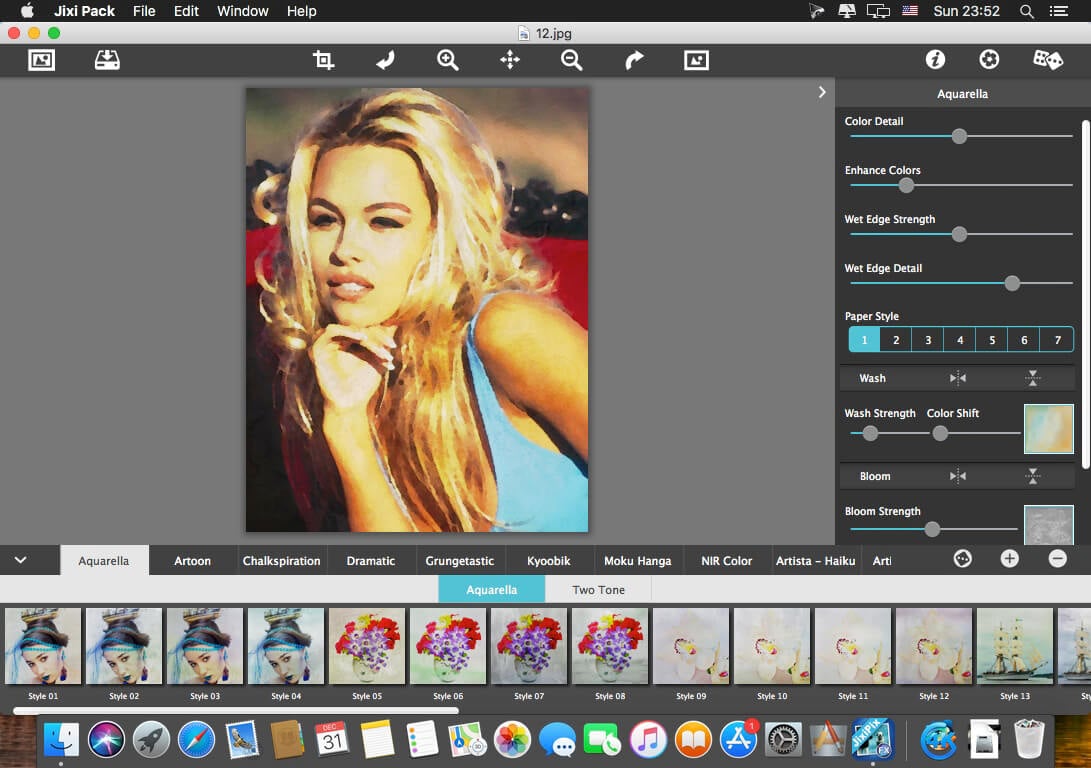Select paper style 3
Viewport: 1091px width, 768px height.
[x=928, y=340]
